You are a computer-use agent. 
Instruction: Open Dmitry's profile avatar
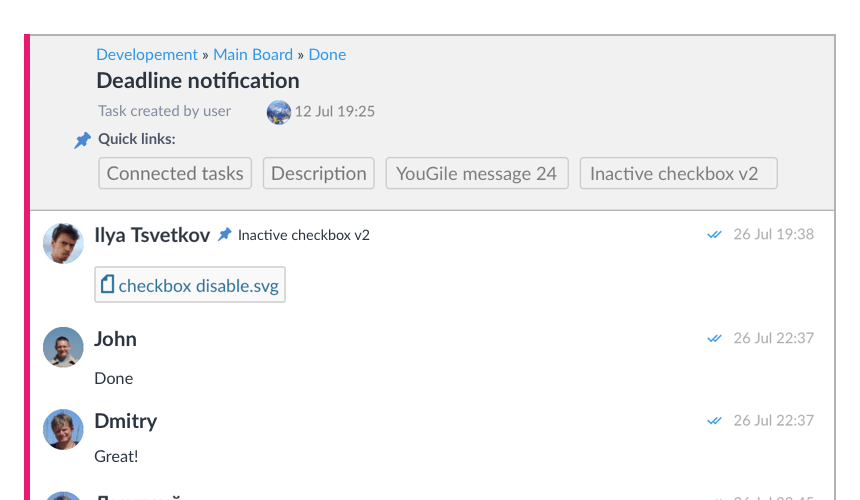tap(63, 429)
